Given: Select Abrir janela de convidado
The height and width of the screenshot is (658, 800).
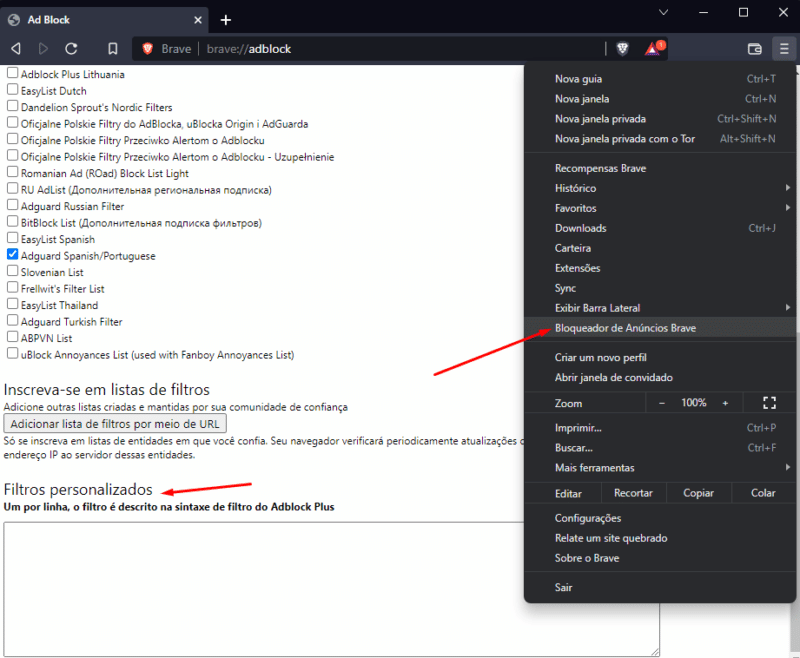Looking at the screenshot, I should coord(660,377).
